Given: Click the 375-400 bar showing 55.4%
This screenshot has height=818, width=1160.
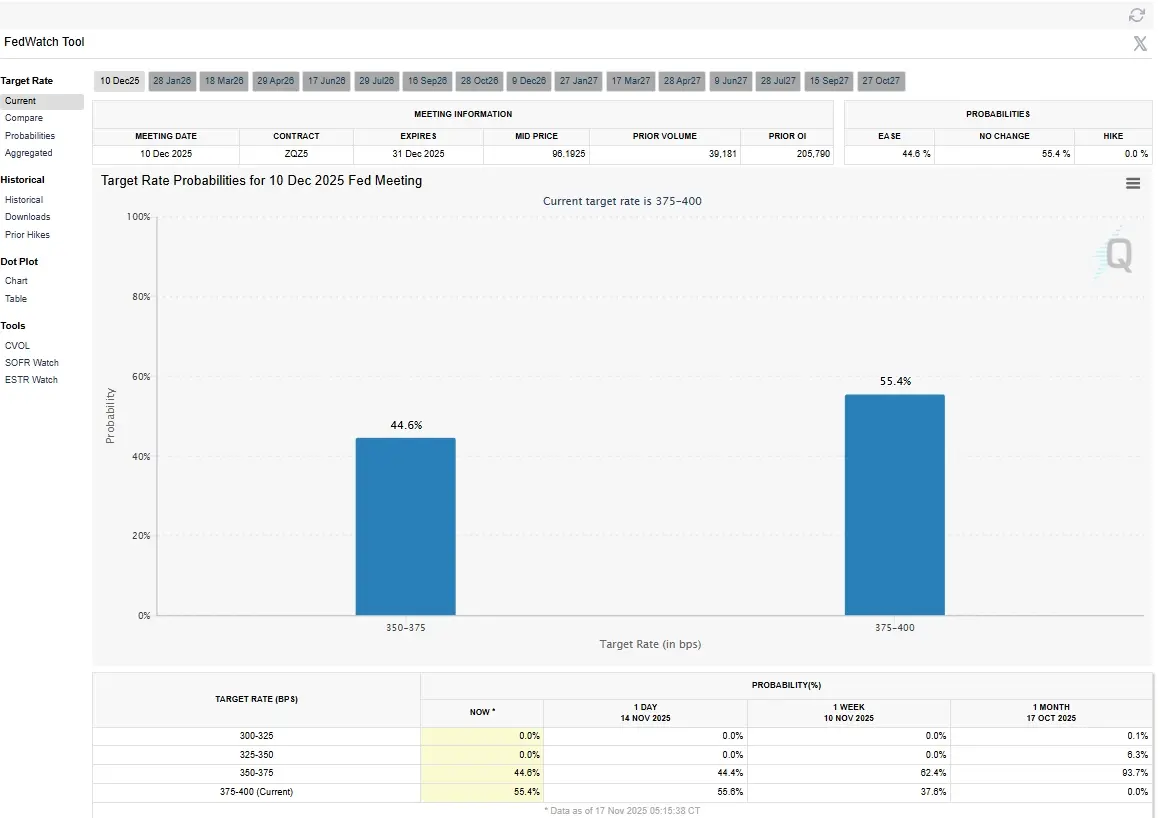Looking at the screenshot, I should [894, 505].
